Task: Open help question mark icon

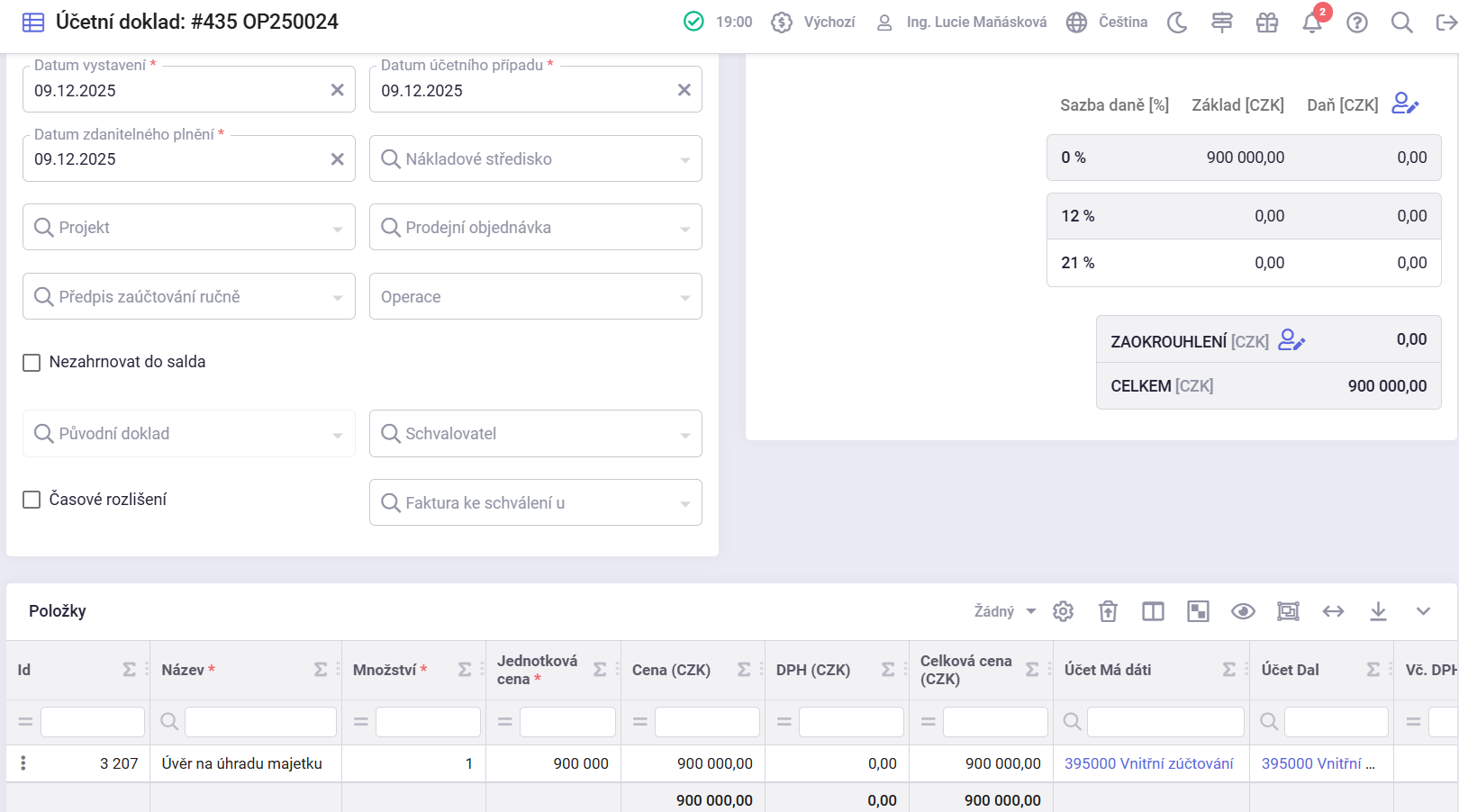Action: (x=1357, y=23)
